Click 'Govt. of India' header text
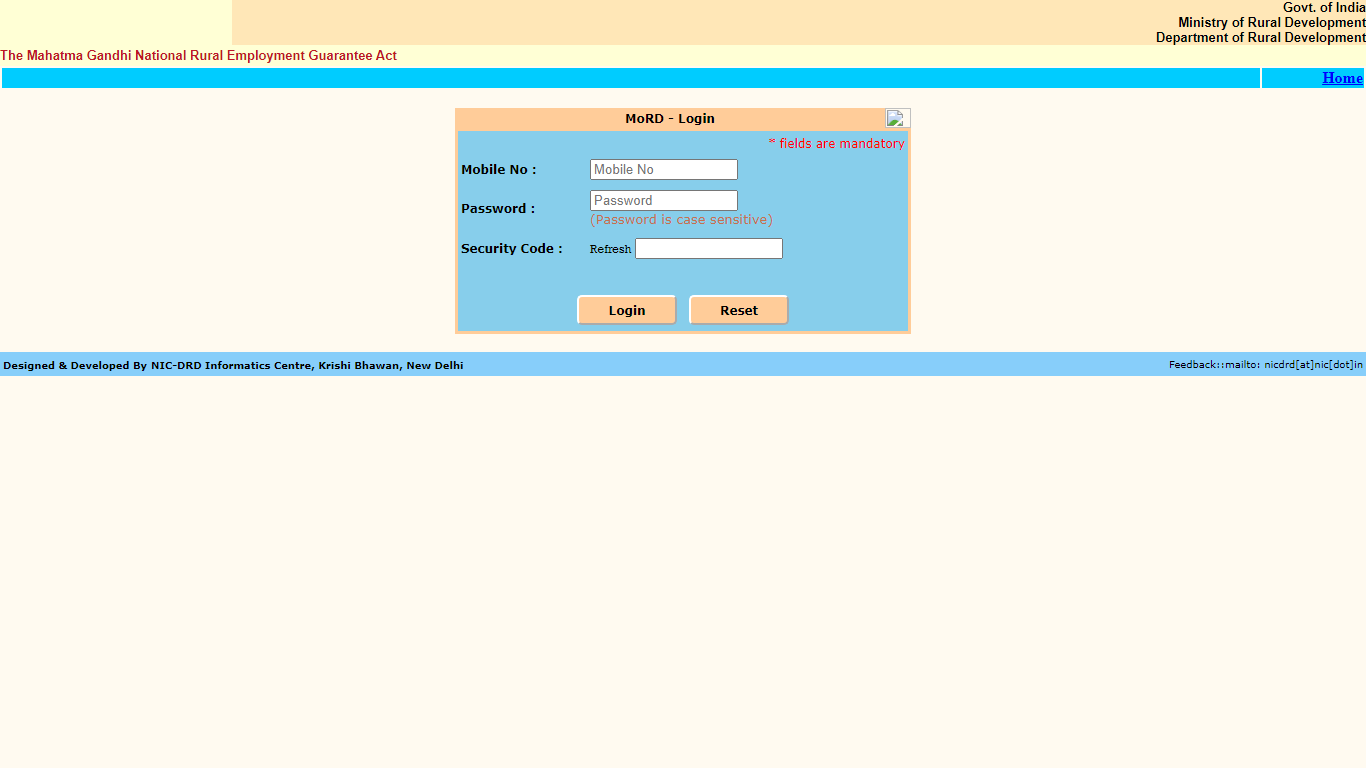 1324,8
